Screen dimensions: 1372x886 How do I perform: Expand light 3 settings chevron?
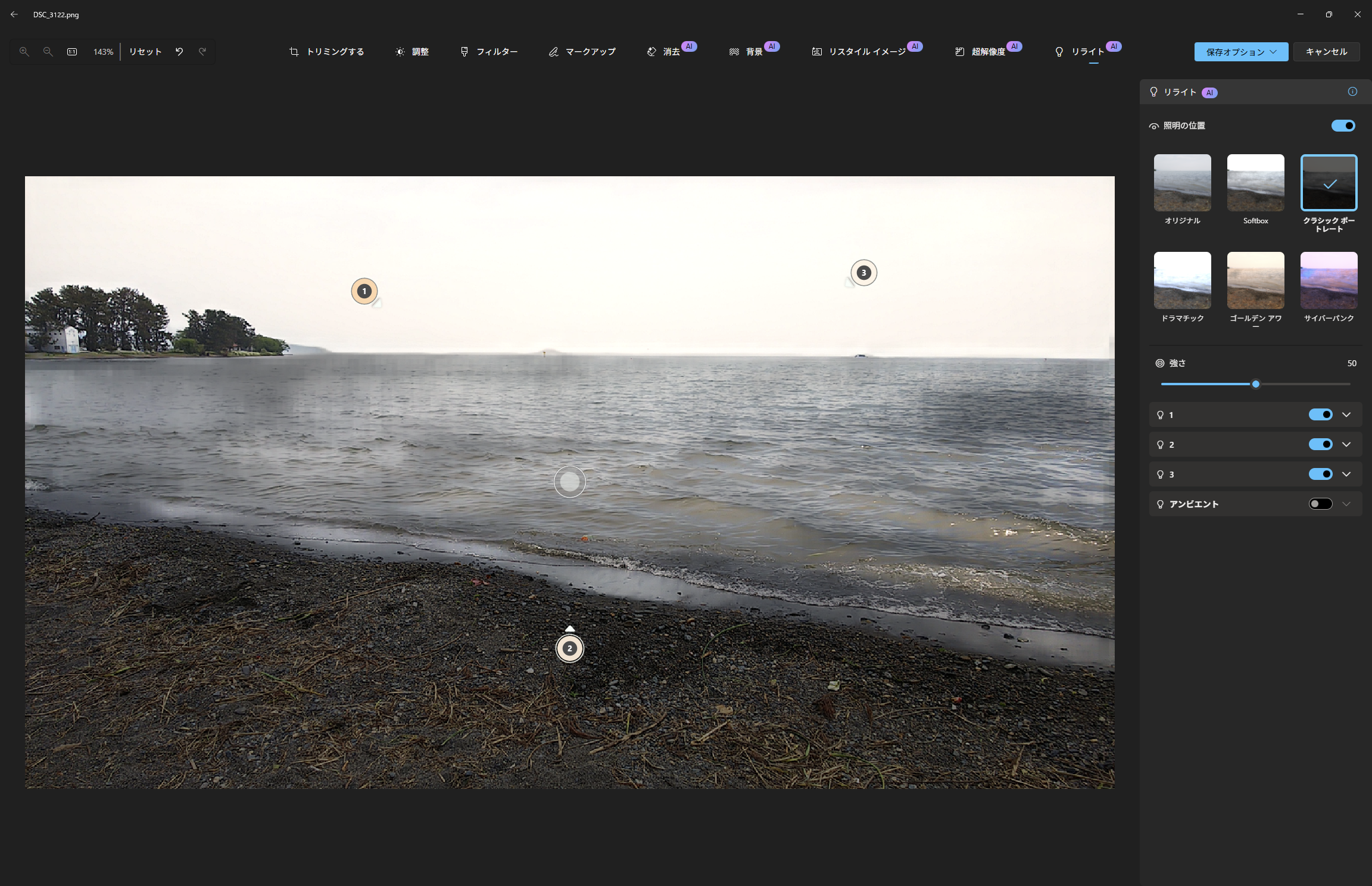pos(1346,474)
